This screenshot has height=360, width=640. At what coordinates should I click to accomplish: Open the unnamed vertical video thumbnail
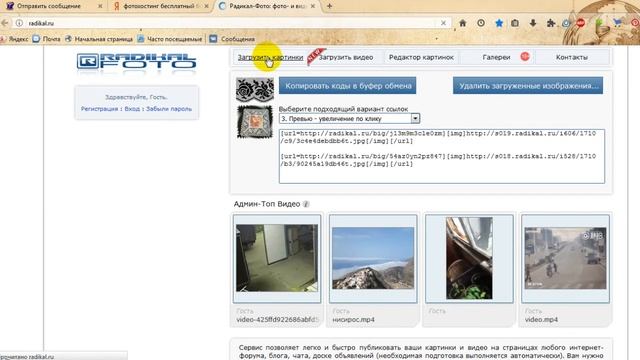469,258
